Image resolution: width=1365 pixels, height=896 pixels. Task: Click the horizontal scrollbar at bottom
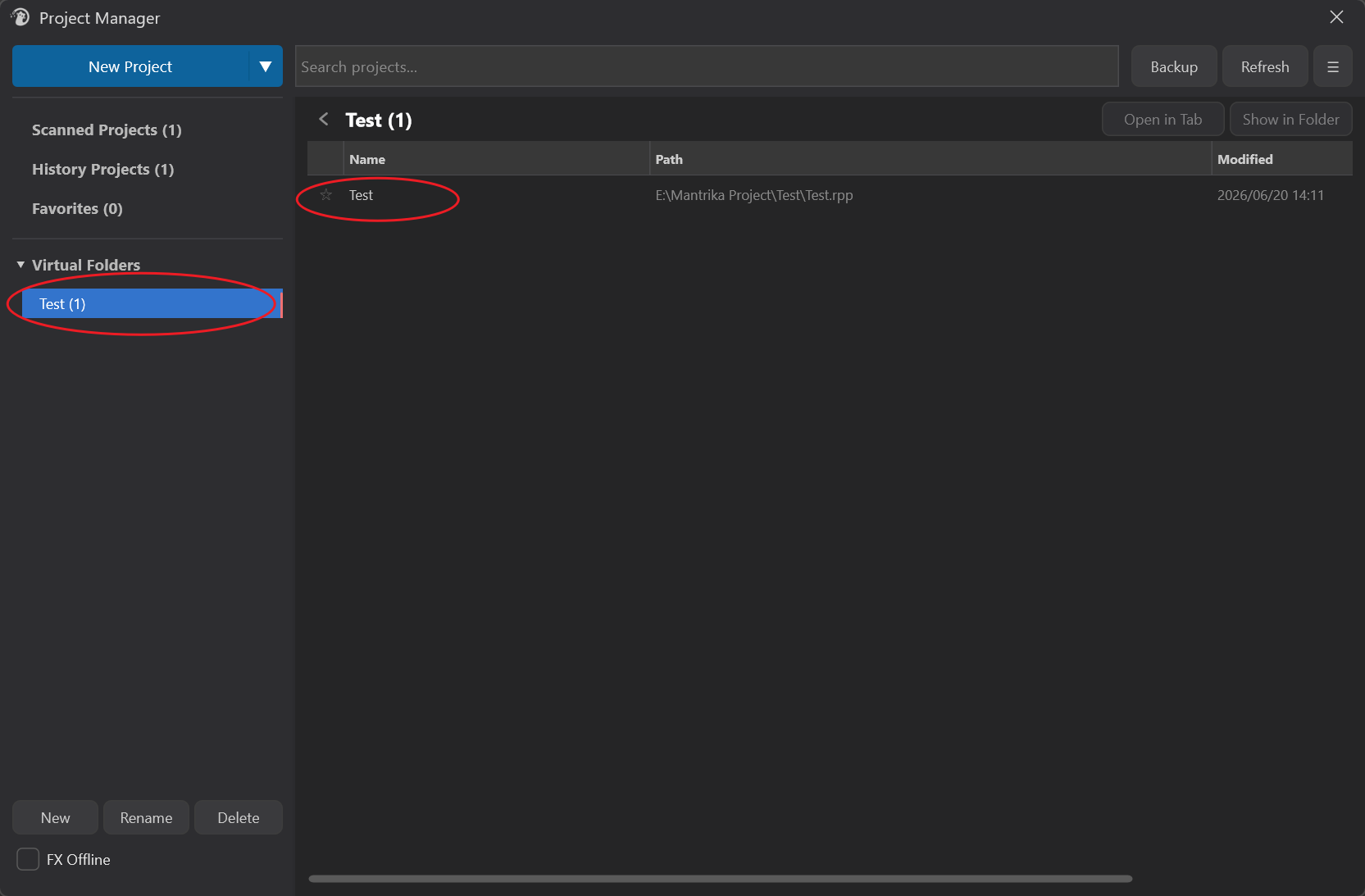tap(720, 879)
